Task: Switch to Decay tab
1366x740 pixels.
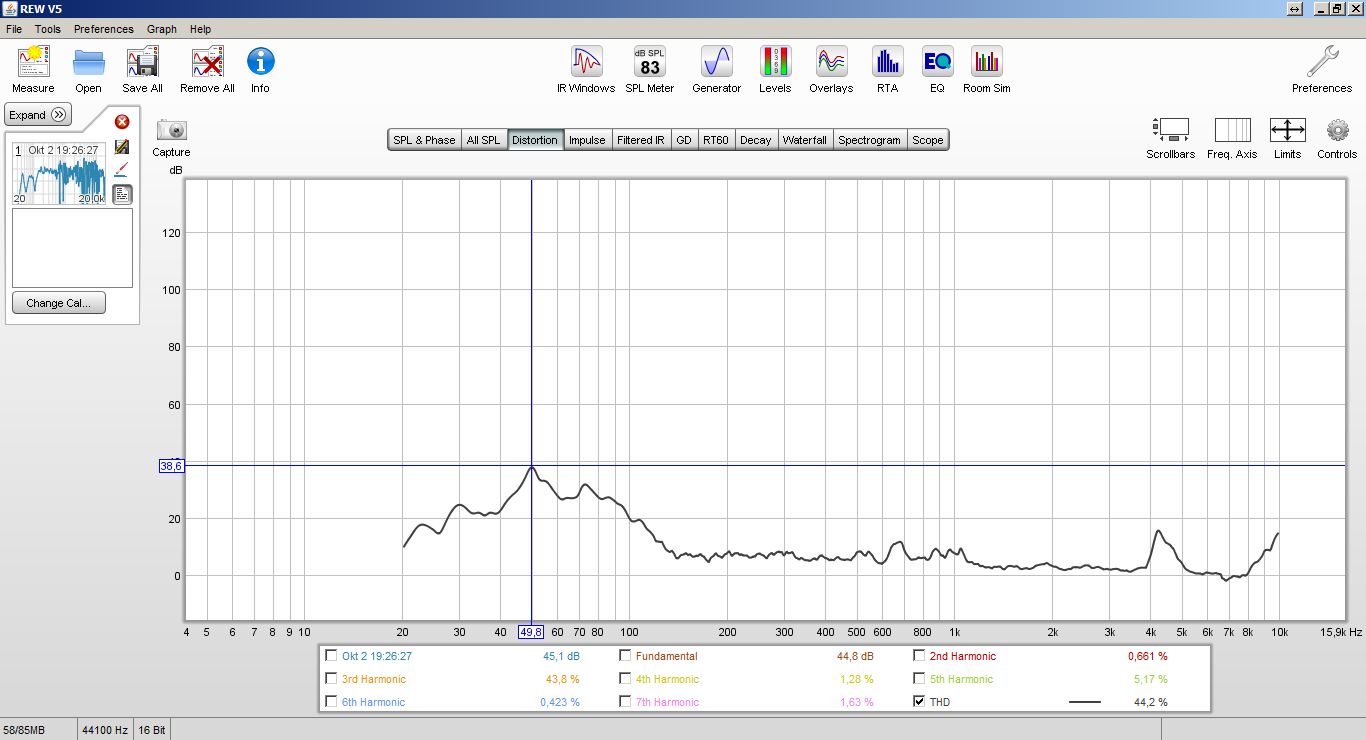Action: coord(756,140)
